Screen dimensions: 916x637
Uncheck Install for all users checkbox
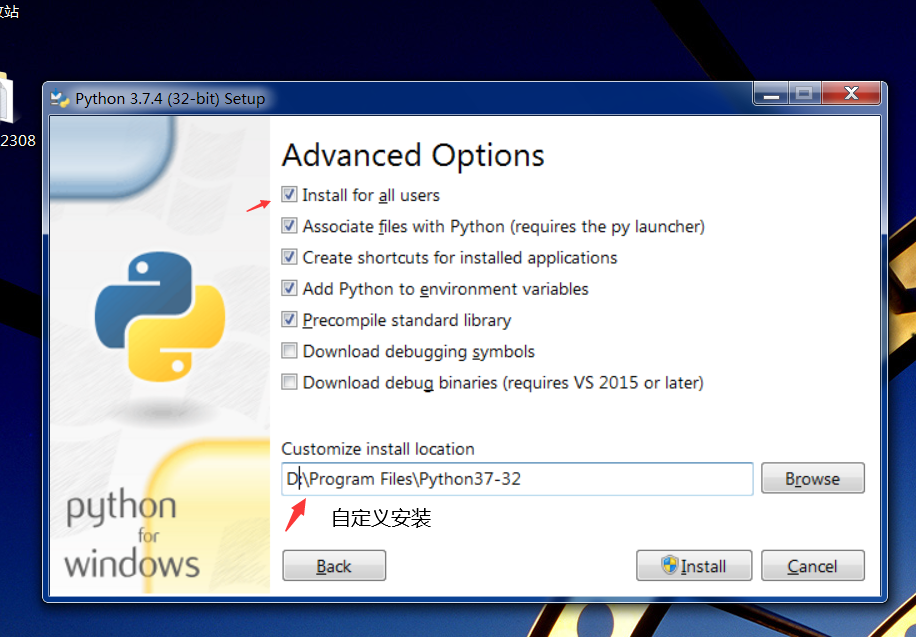point(289,195)
